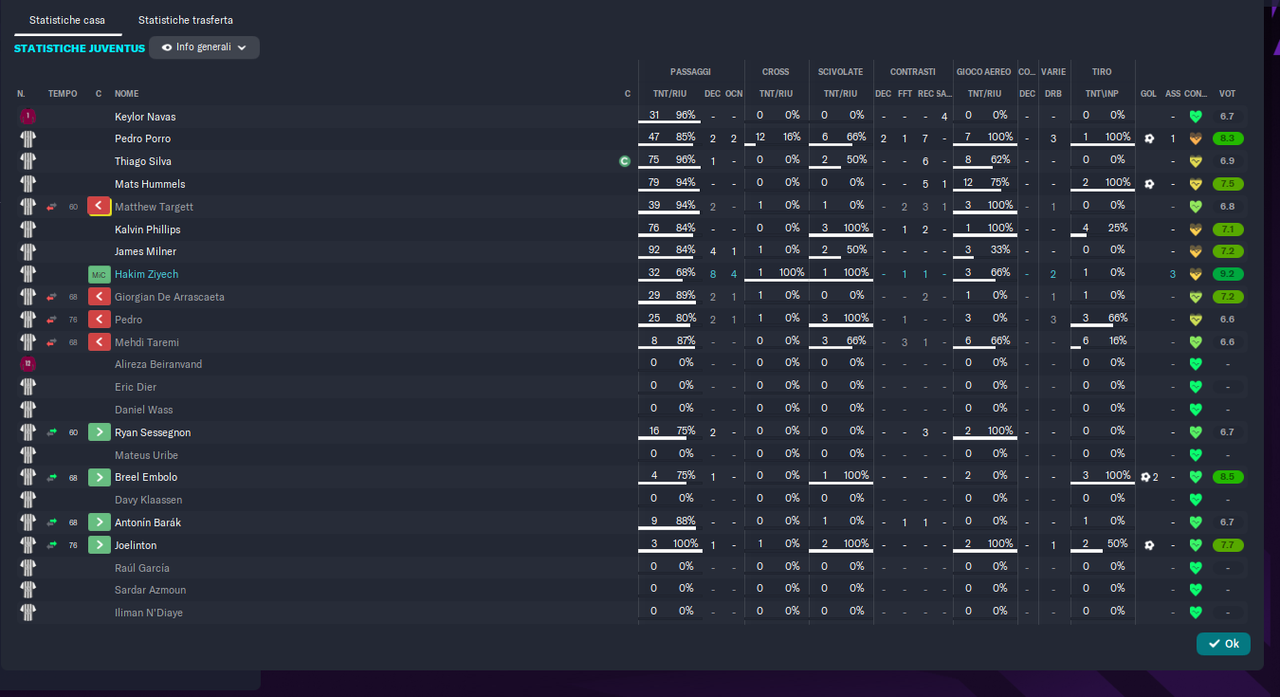Click Hakim Ziyech condition heart icon
This screenshot has height=697, width=1280.
pos(1195,274)
